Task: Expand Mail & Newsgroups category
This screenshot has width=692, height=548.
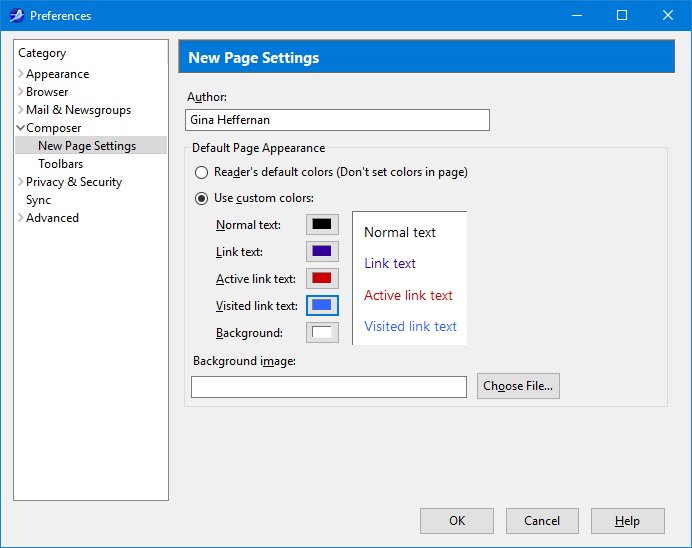Action: (20, 110)
